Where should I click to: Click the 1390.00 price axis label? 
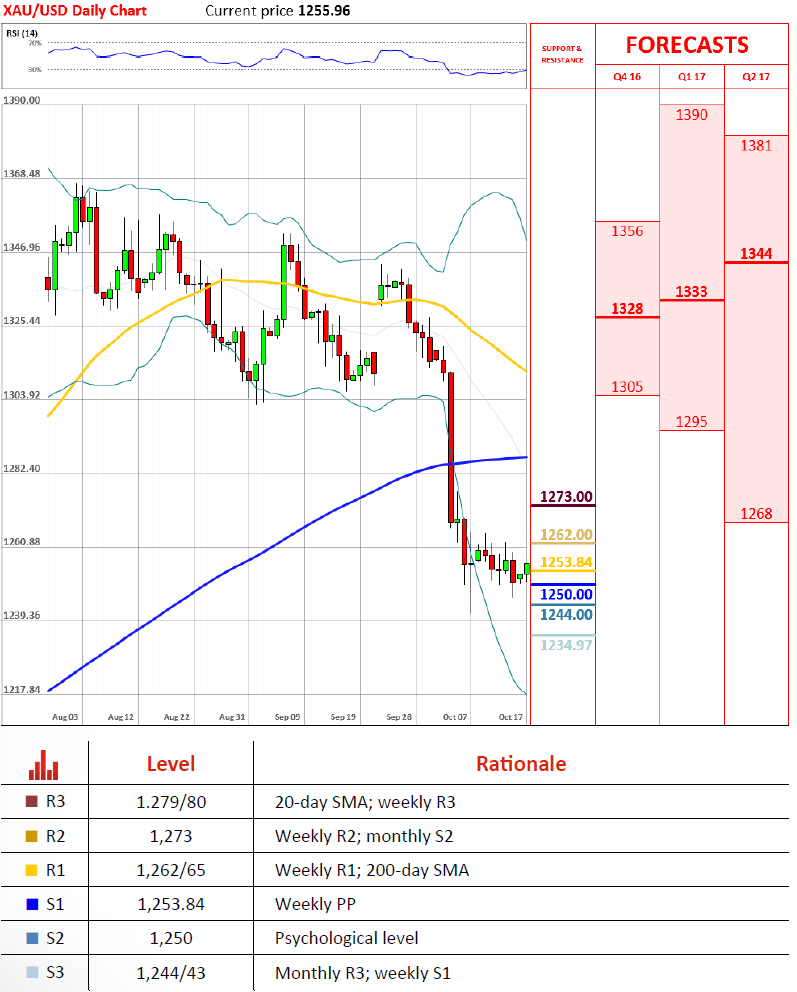[x=22, y=100]
